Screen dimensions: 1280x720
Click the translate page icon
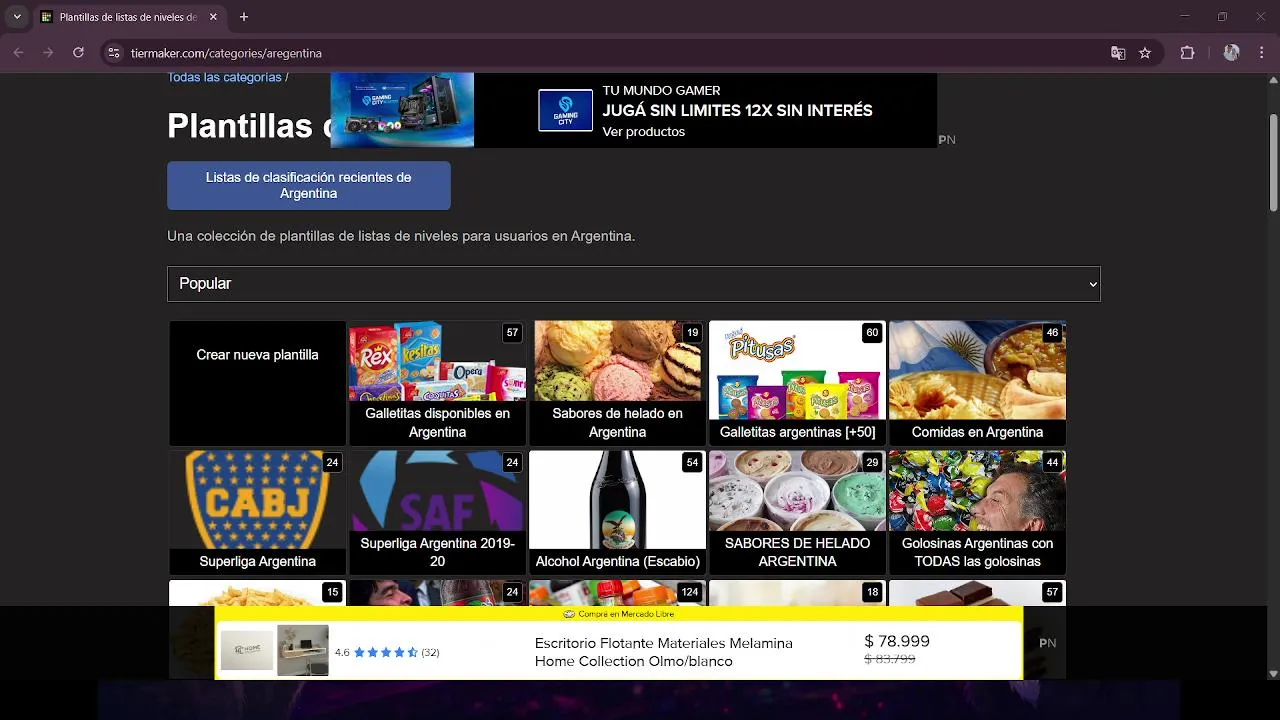(1118, 53)
